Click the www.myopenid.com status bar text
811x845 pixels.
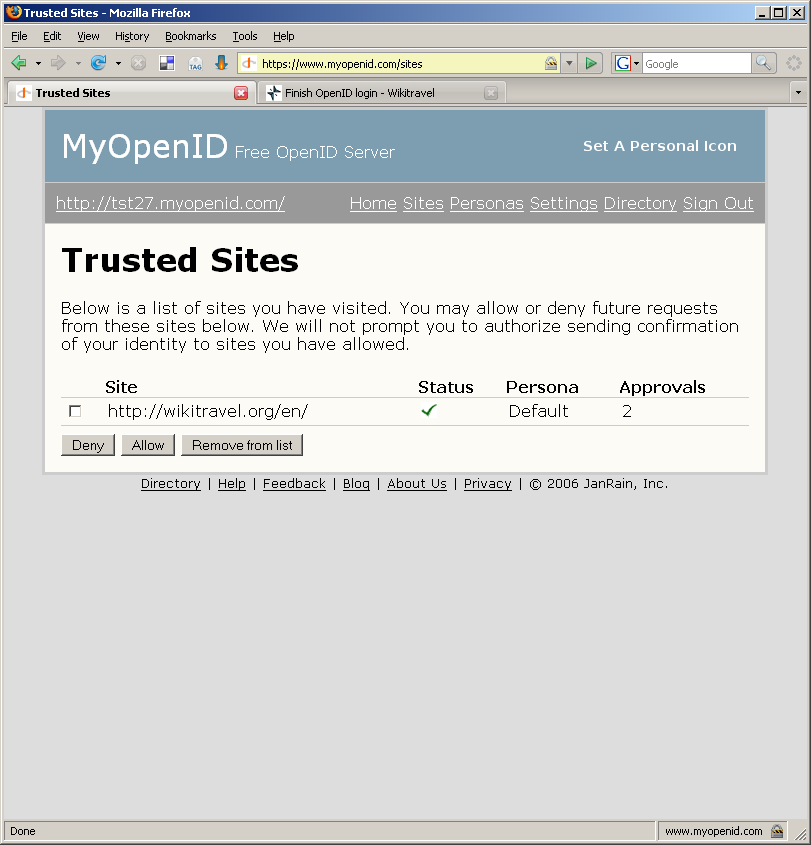point(713,830)
